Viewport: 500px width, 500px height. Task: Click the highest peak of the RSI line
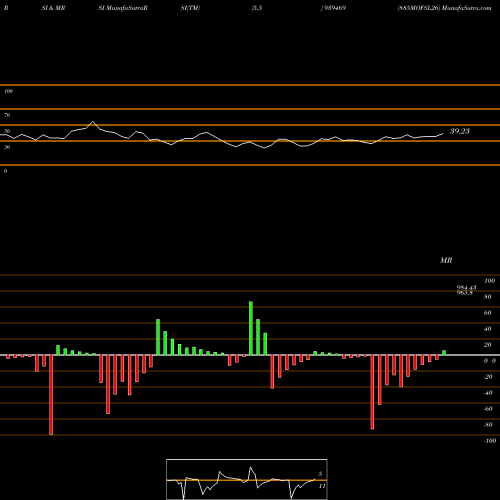click(93, 122)
